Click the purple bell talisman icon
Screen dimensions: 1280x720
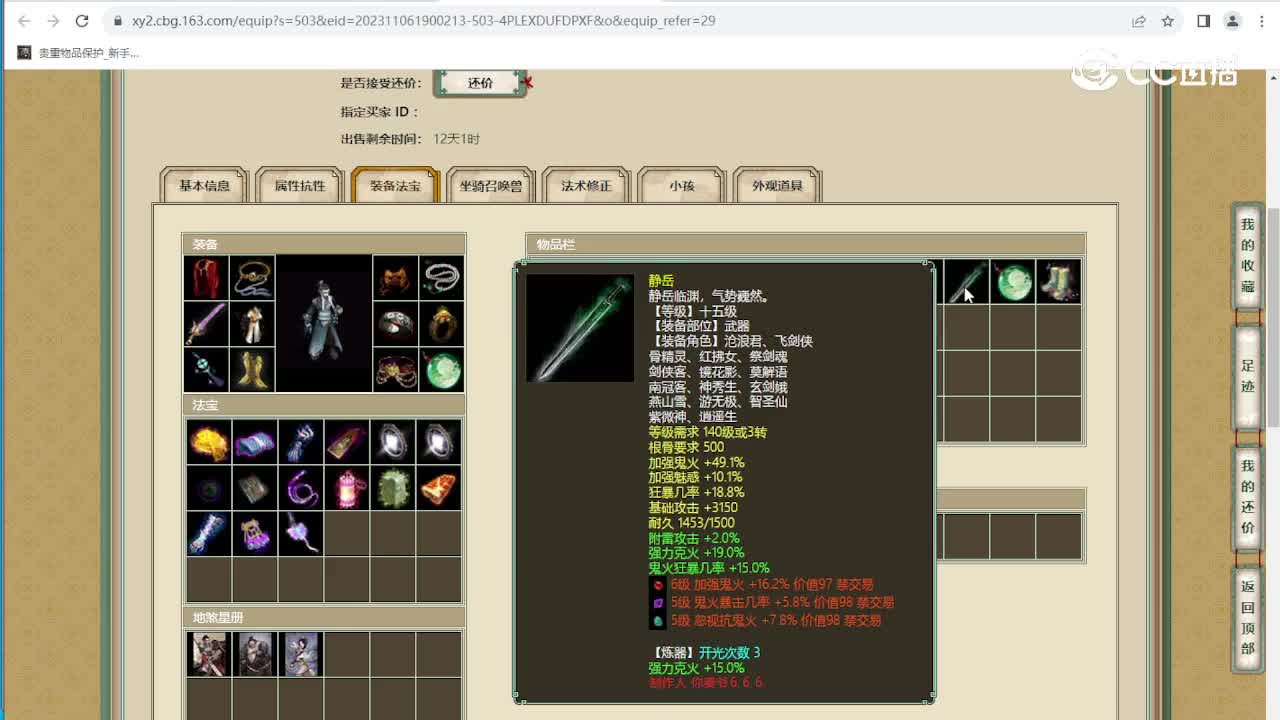(x=255, y=534)
